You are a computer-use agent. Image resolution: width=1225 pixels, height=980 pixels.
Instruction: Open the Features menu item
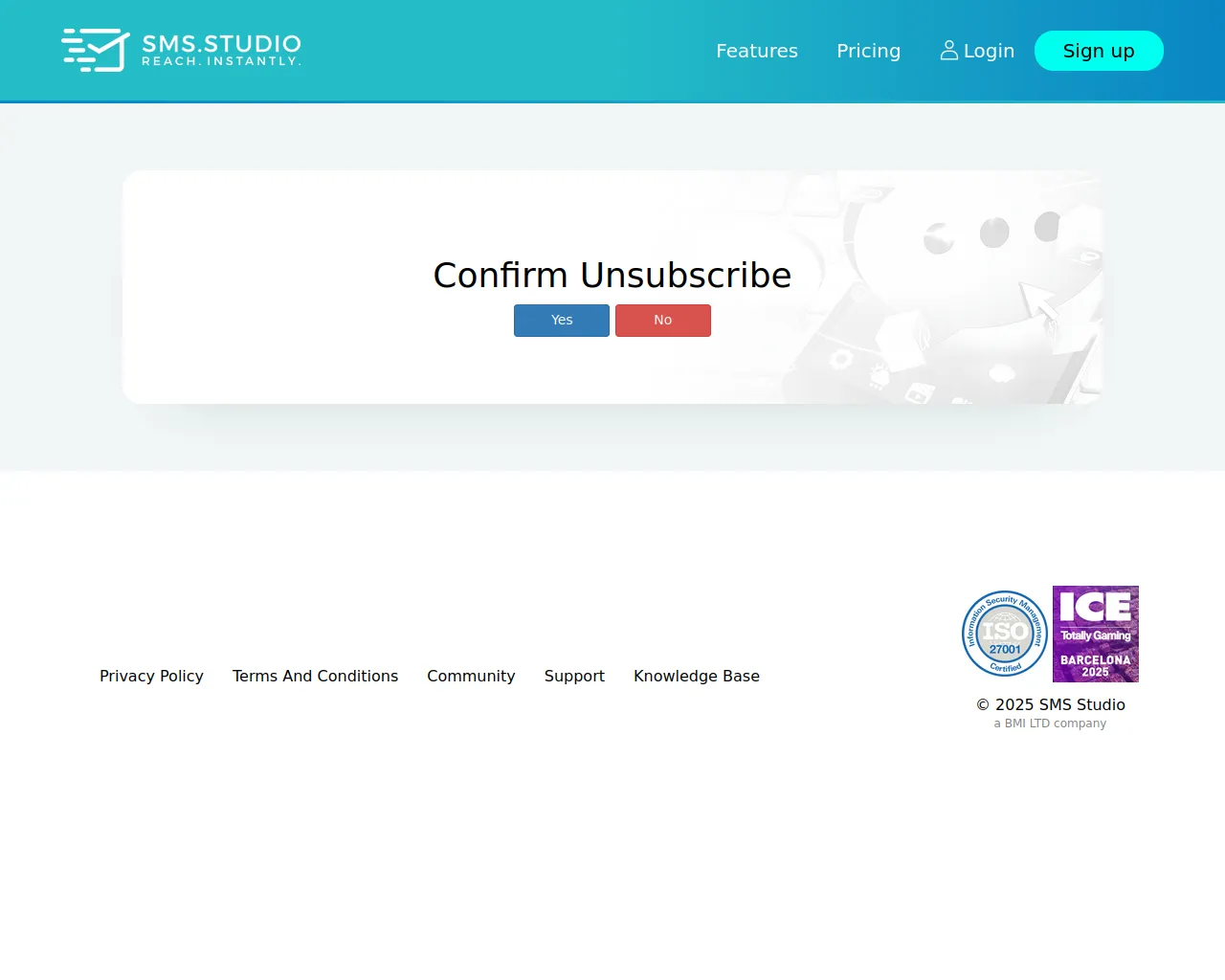click(756, 51)
